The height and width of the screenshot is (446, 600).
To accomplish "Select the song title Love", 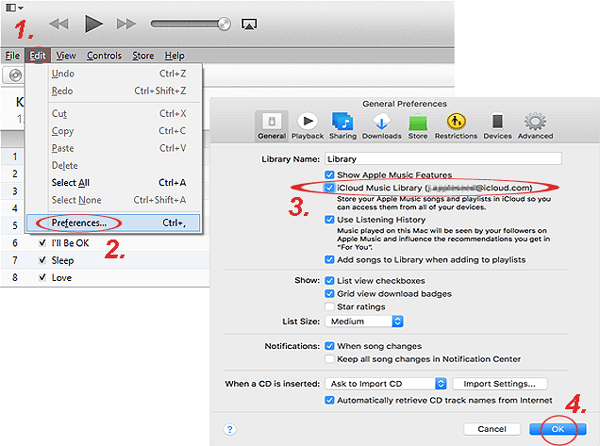I will point(62,278).
